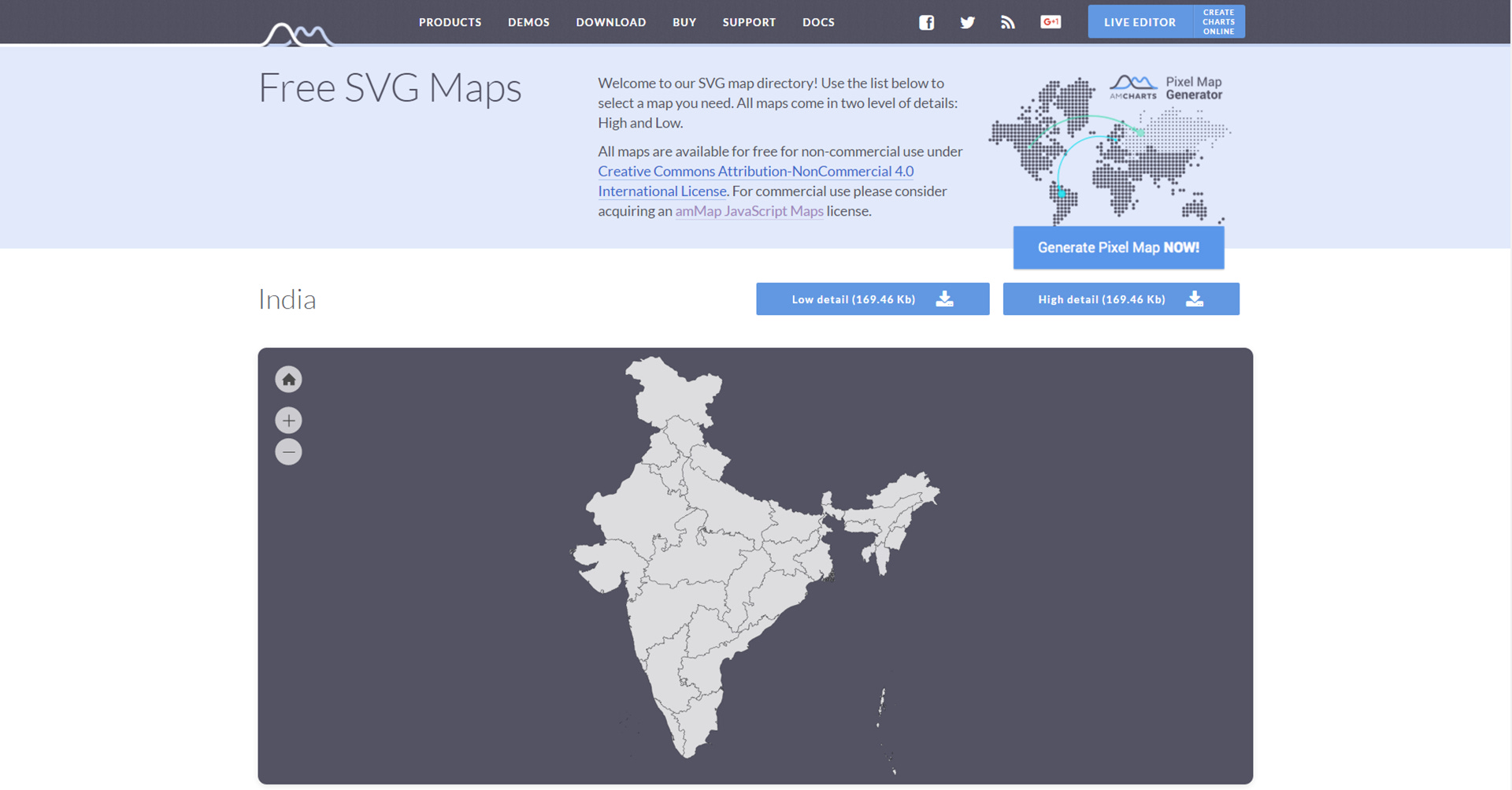Open the amCharts Facebook page icon
1512x790 pixels.
tap(926, 22)
